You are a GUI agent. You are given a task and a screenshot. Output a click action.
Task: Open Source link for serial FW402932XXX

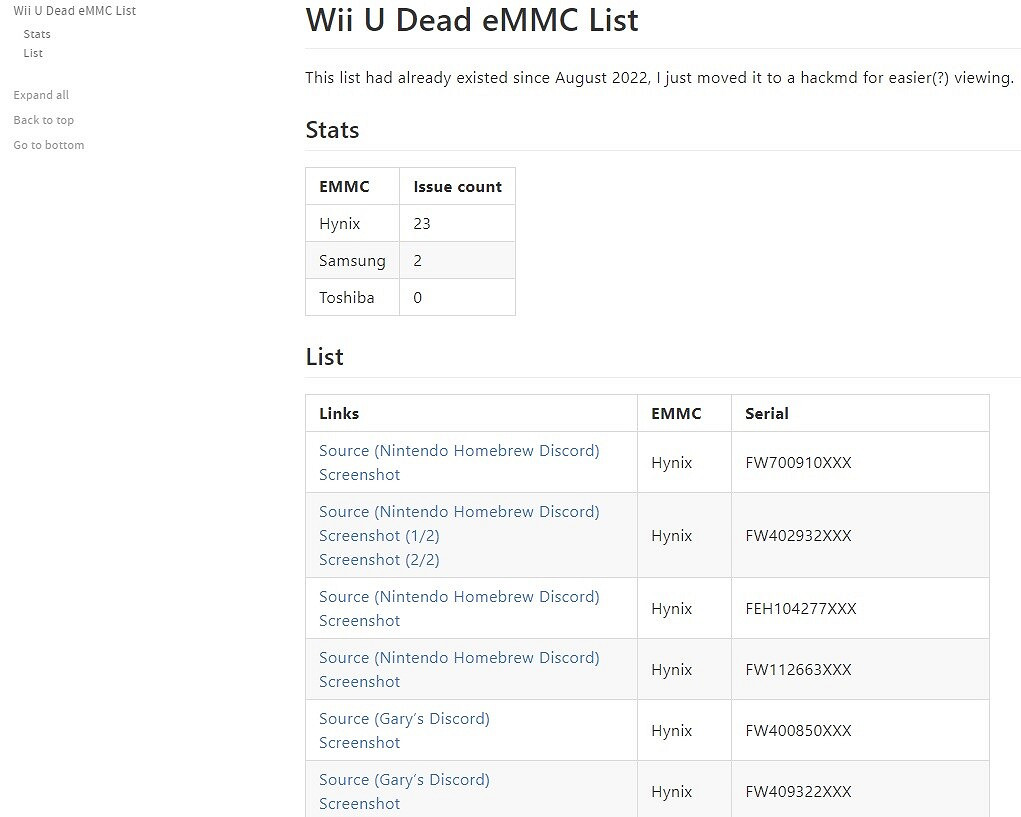click(459, 511)
